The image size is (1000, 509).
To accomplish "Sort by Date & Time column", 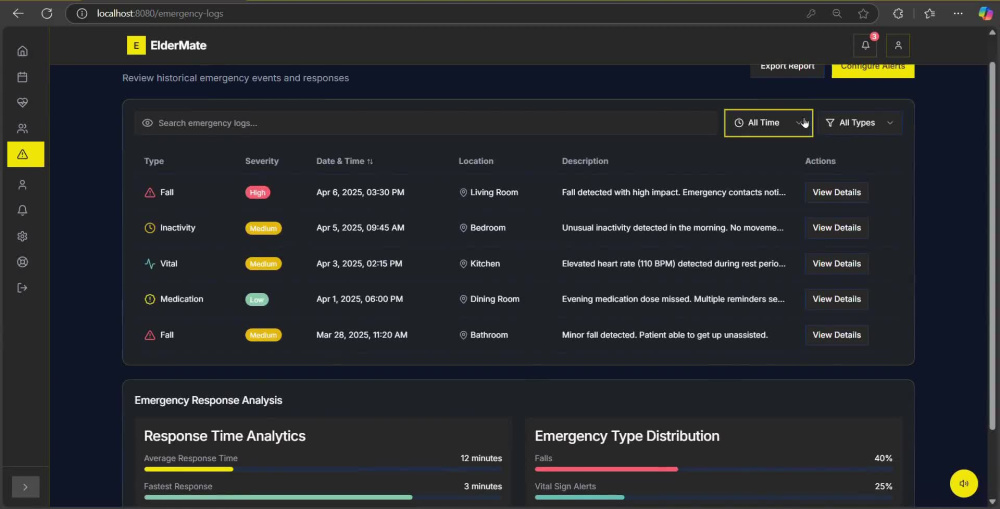I will (344, 161).
